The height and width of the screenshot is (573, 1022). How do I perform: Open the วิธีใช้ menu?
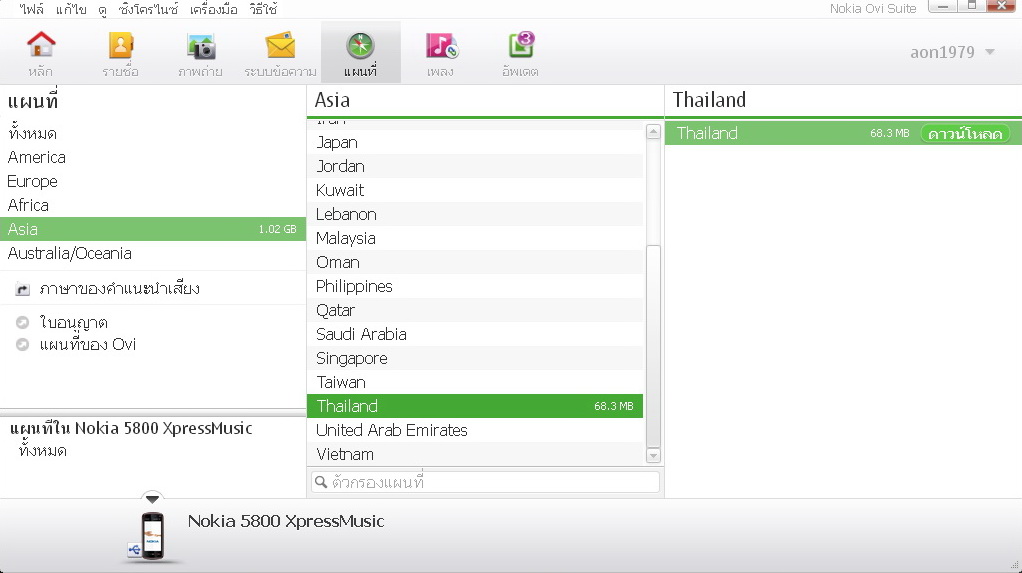263,9
